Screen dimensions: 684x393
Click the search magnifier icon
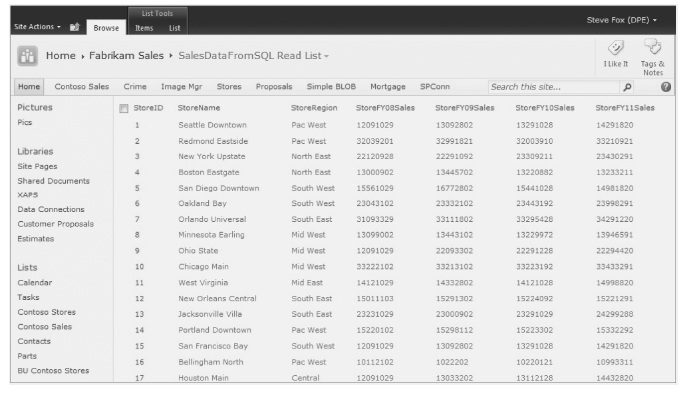click(627, 87)
